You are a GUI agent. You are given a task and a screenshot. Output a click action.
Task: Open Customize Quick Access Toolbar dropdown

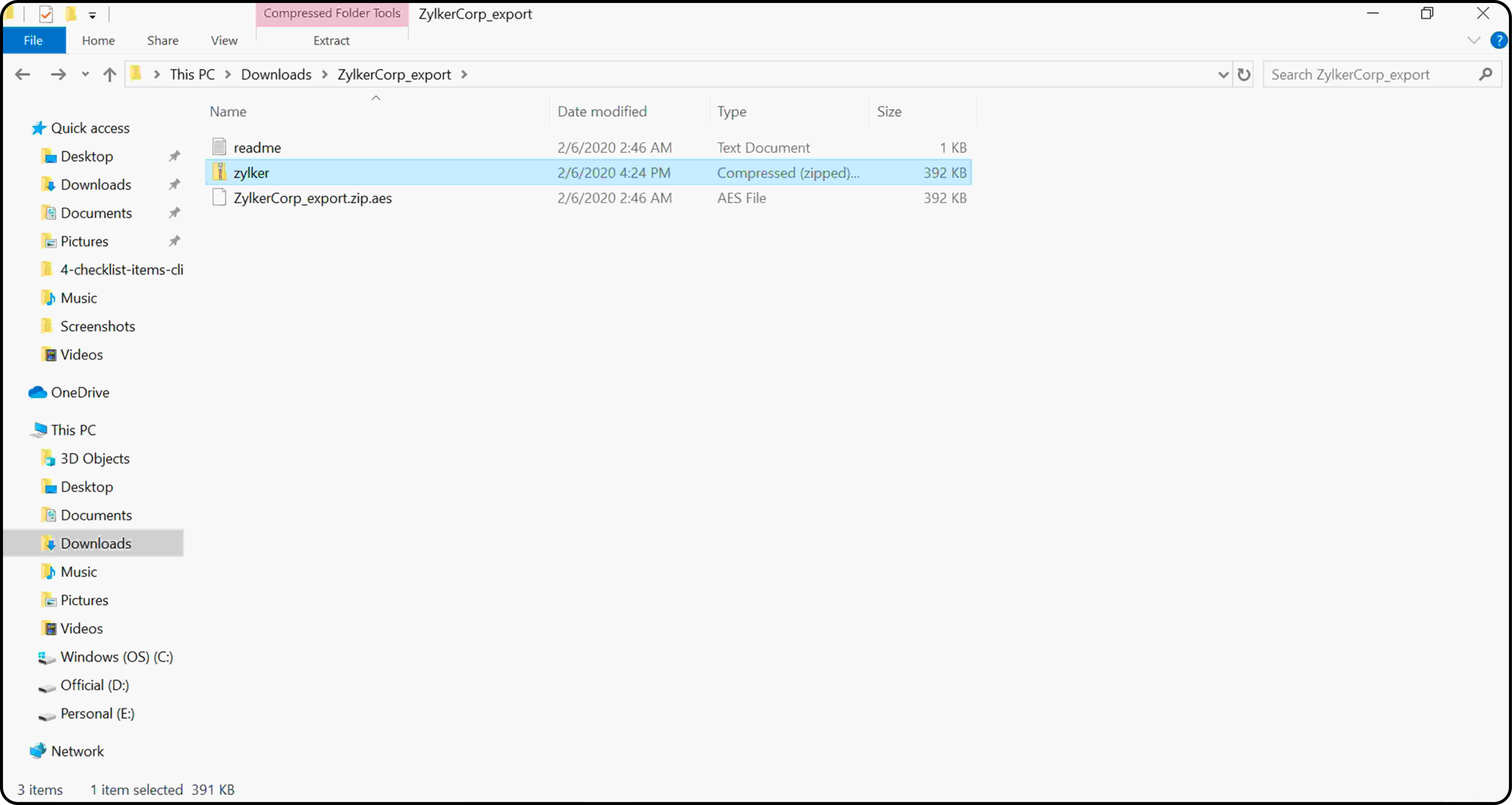click(92, 15)
